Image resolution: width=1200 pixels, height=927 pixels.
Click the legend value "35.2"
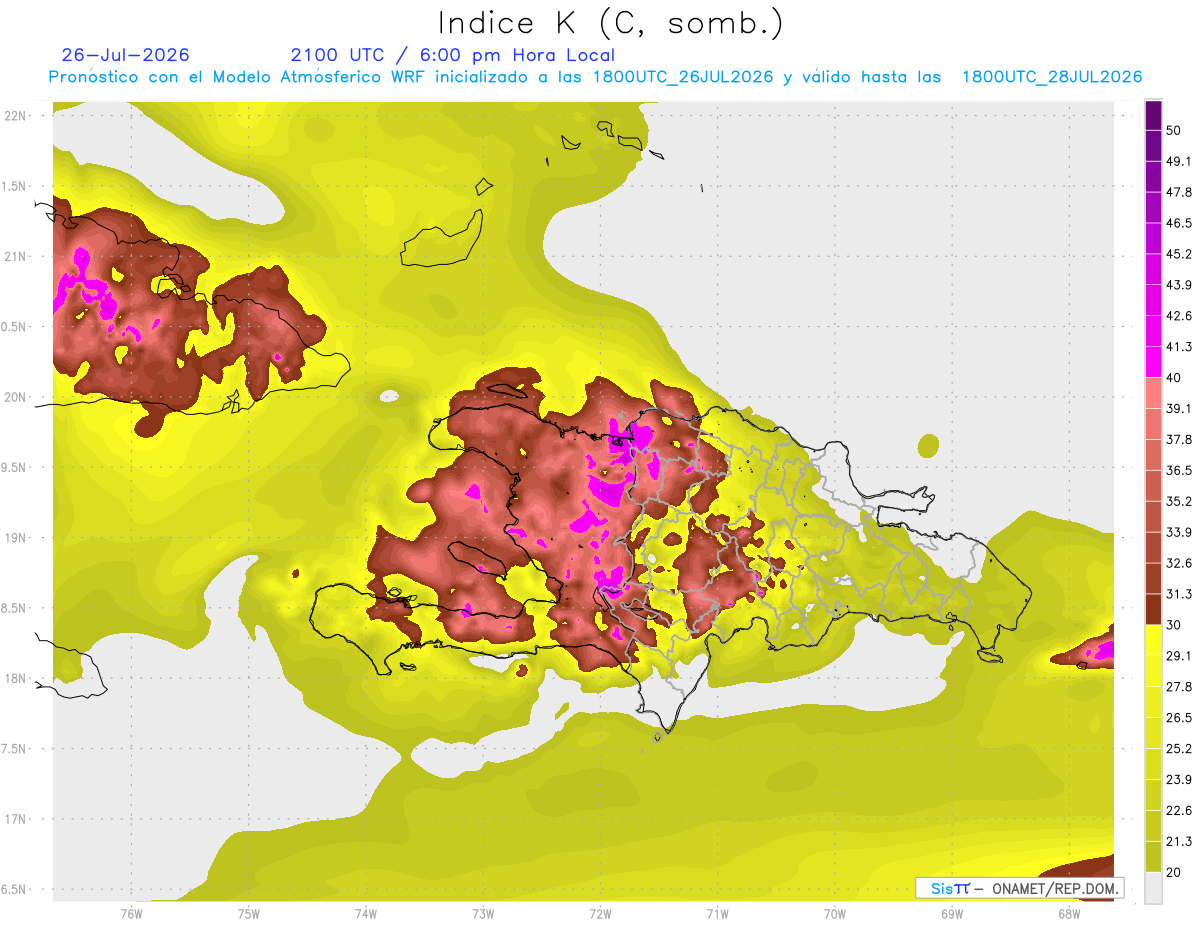pyautogui.click(x=1179, y=501)
